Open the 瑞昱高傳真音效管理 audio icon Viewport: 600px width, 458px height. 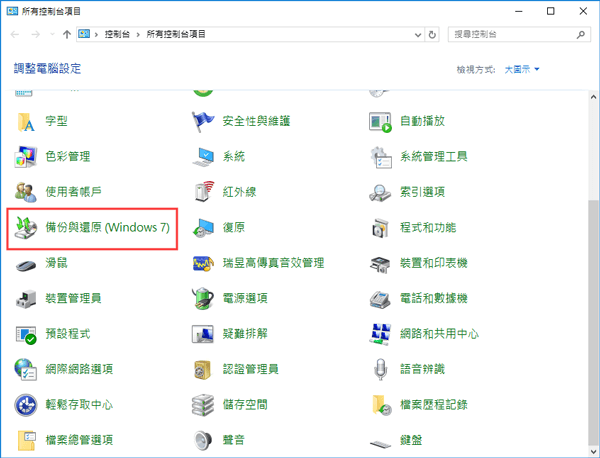coord(203,263)
